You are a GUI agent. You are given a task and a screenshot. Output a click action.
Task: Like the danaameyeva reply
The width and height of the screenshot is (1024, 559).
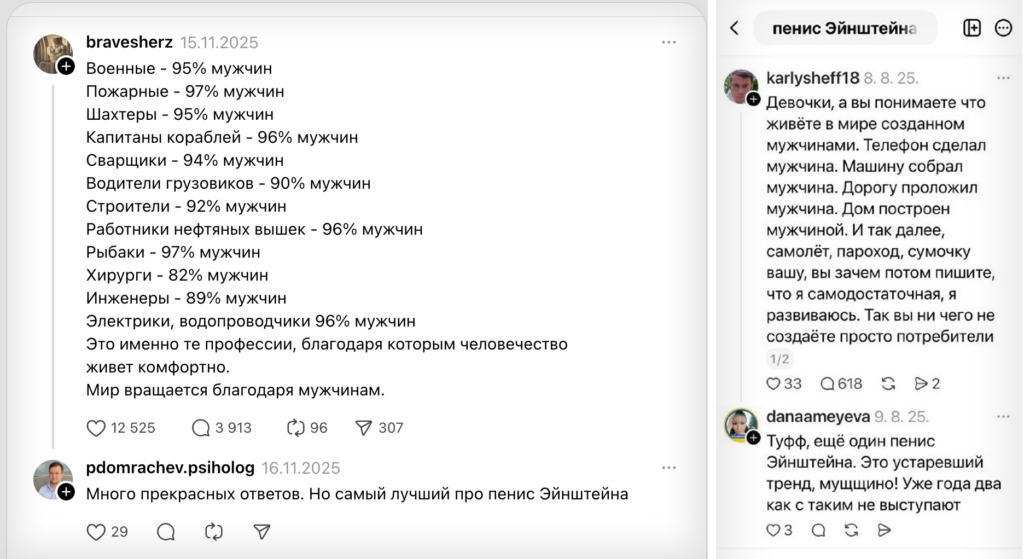[772, 530]
